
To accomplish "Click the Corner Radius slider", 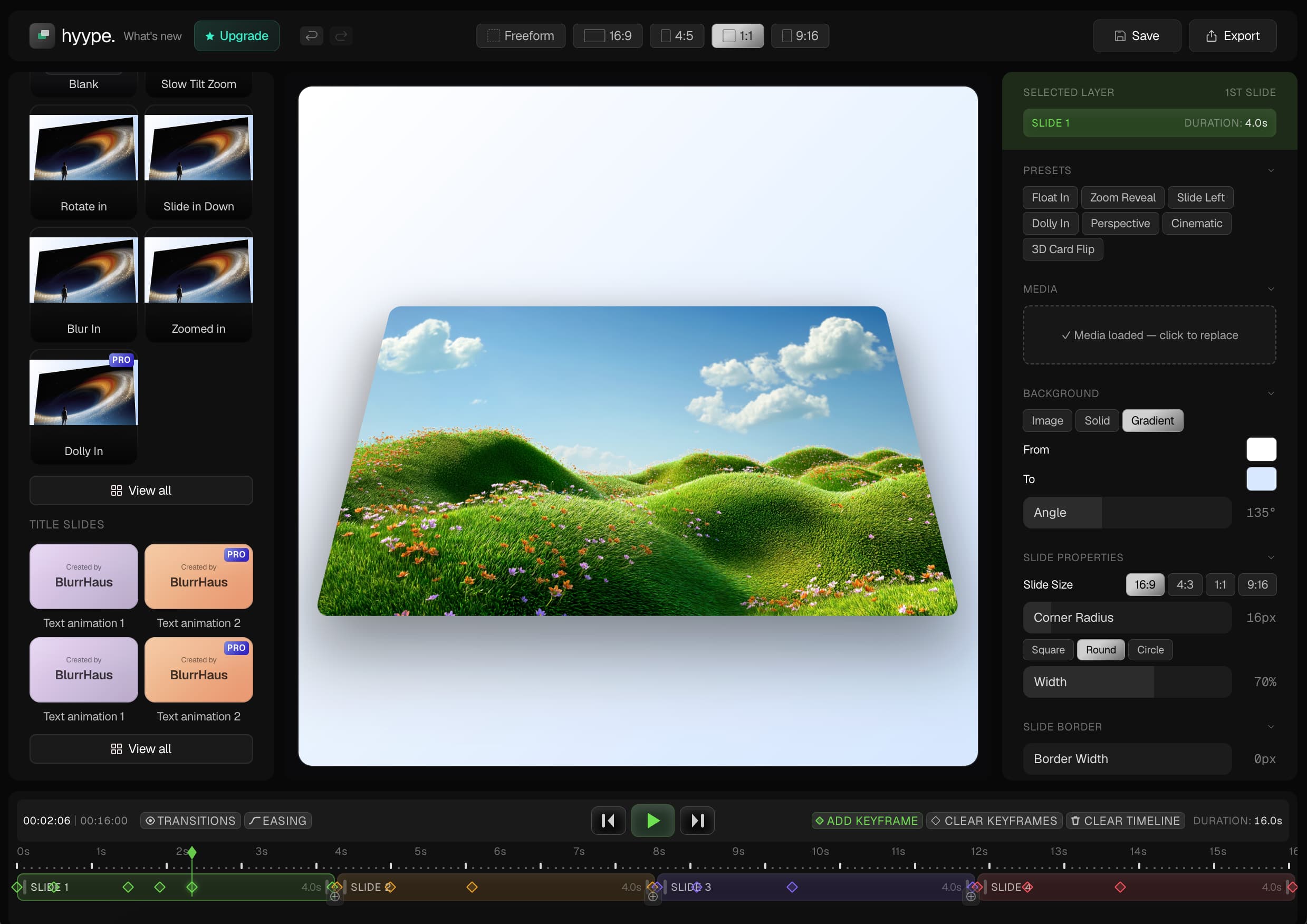I will click(x=1127, y=618).
